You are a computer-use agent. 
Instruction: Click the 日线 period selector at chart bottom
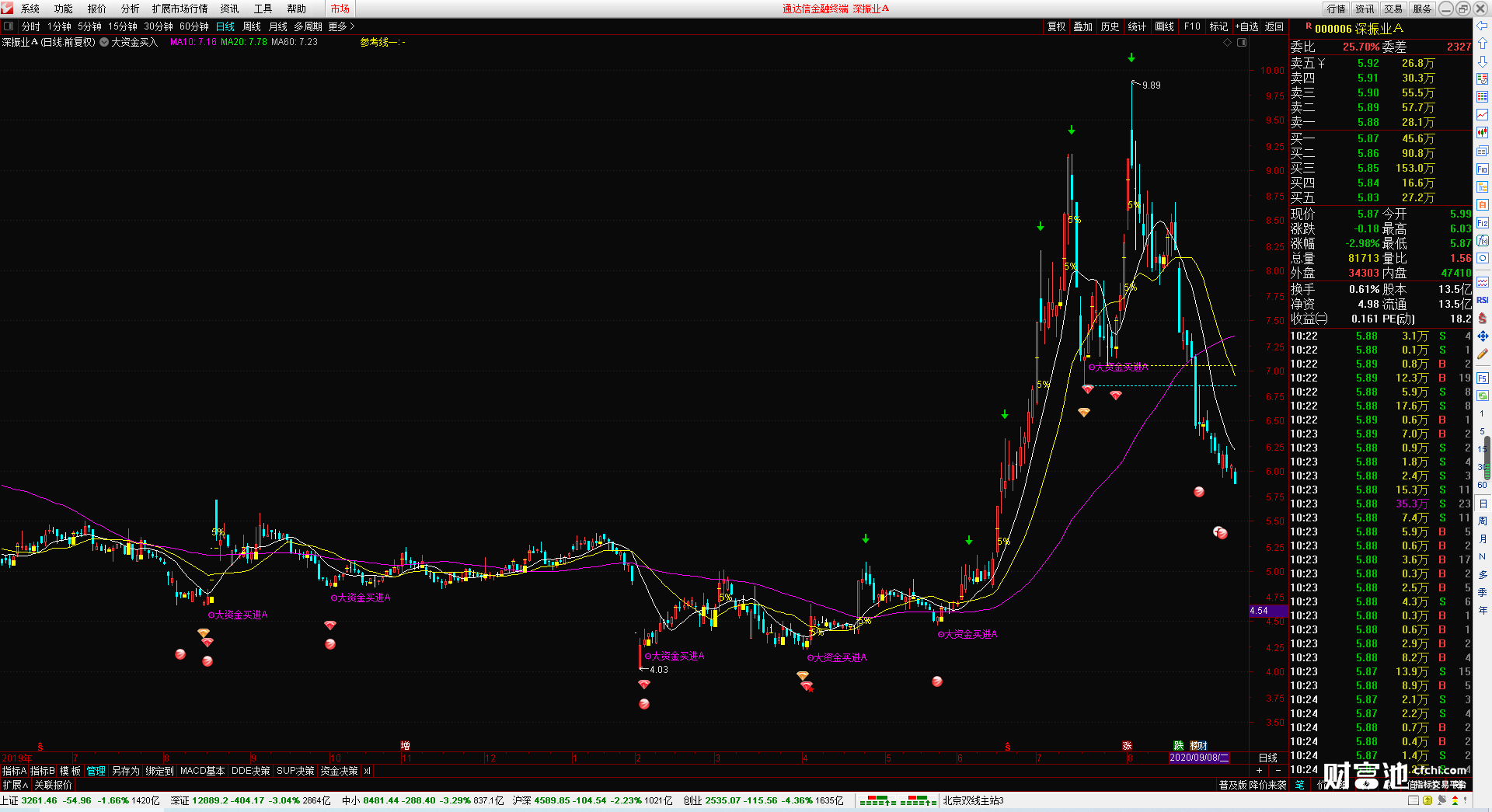1268,758
